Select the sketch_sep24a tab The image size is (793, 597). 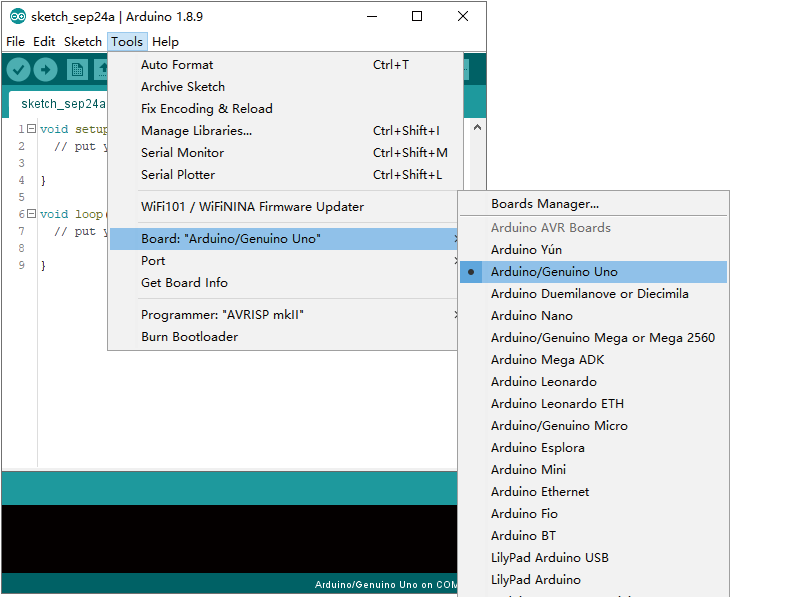coord(63,104)
